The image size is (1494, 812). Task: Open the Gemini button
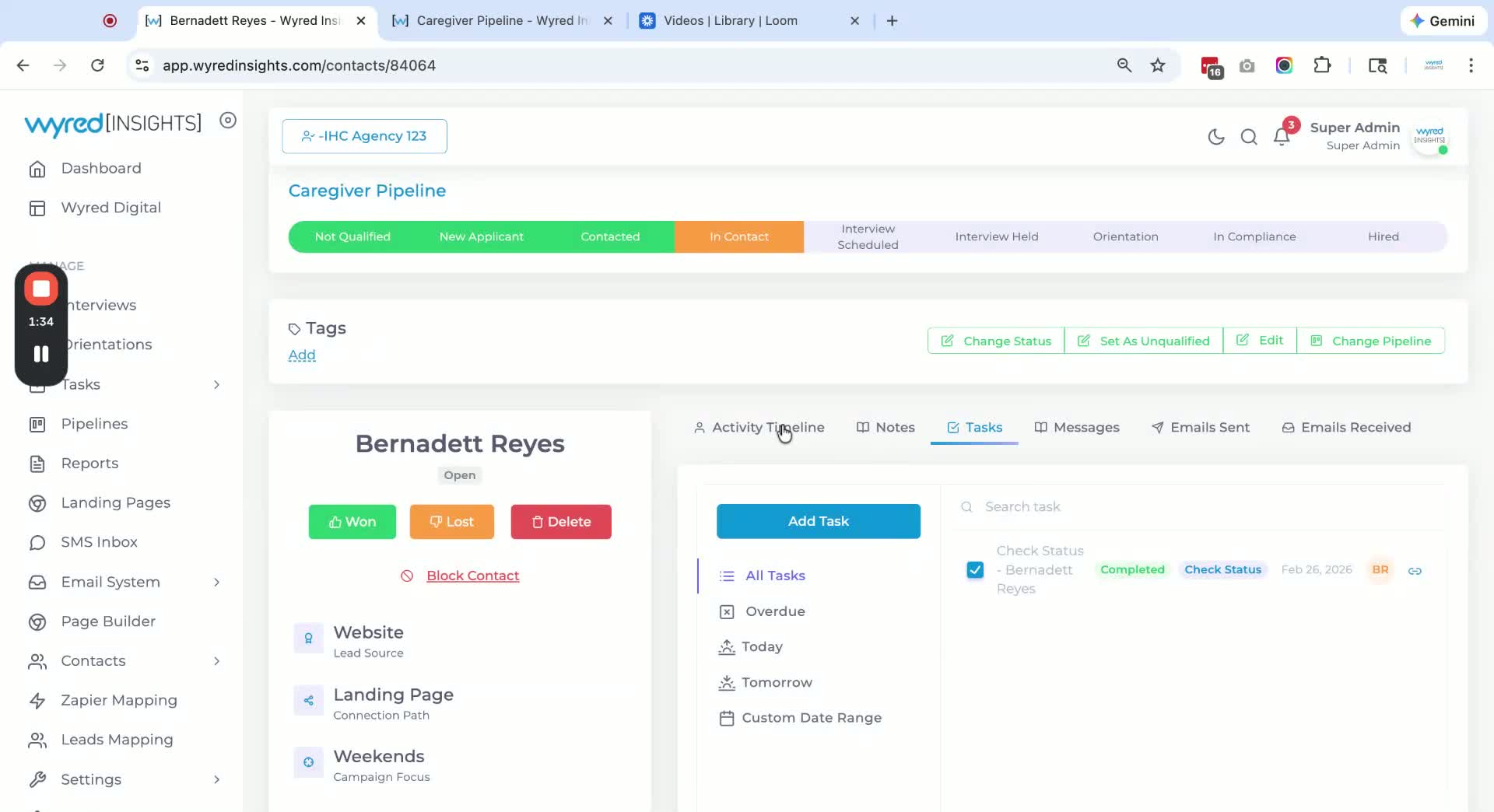tap(1443, 21)
